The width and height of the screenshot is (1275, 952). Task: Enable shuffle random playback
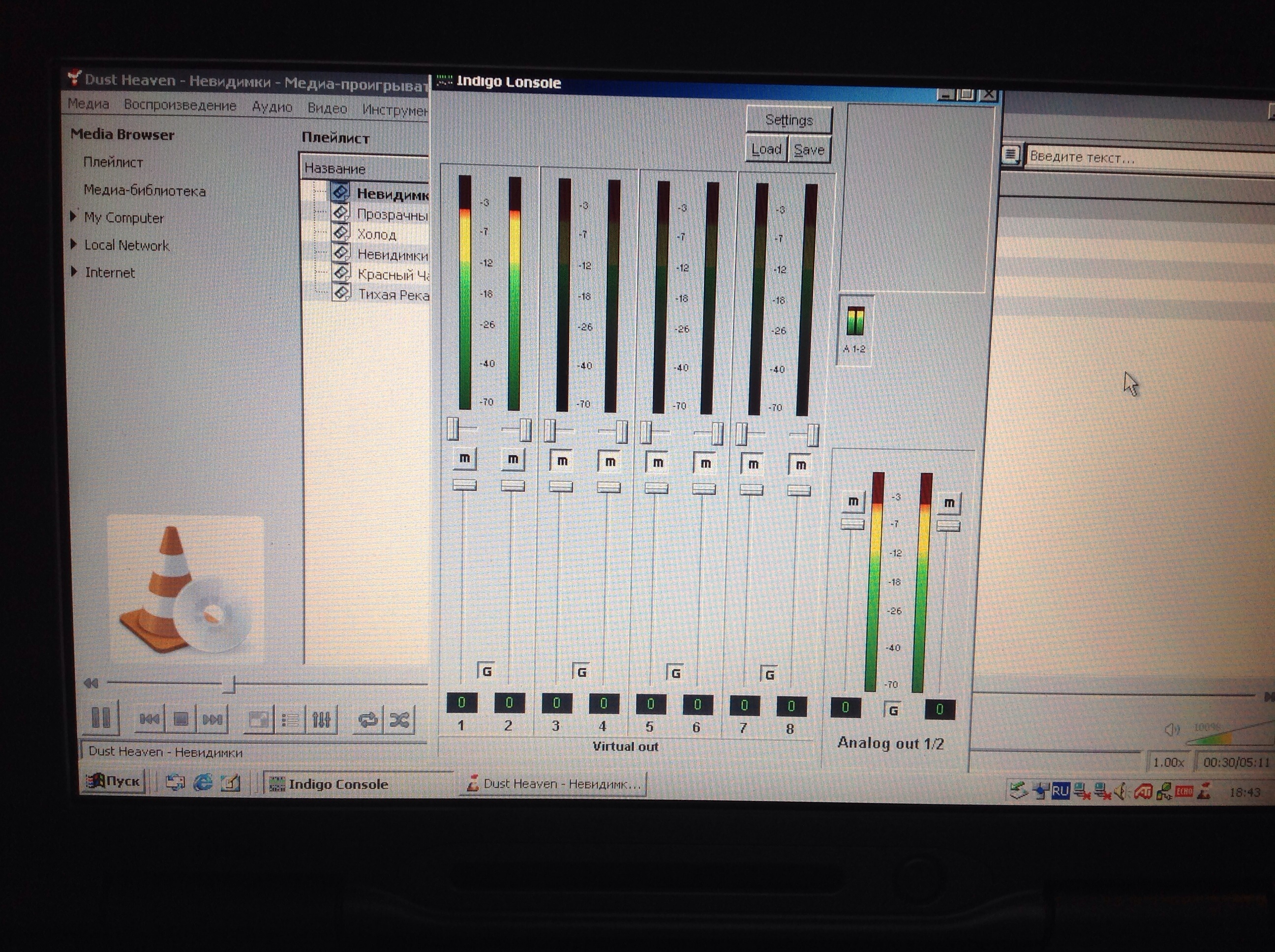point(399,719)
